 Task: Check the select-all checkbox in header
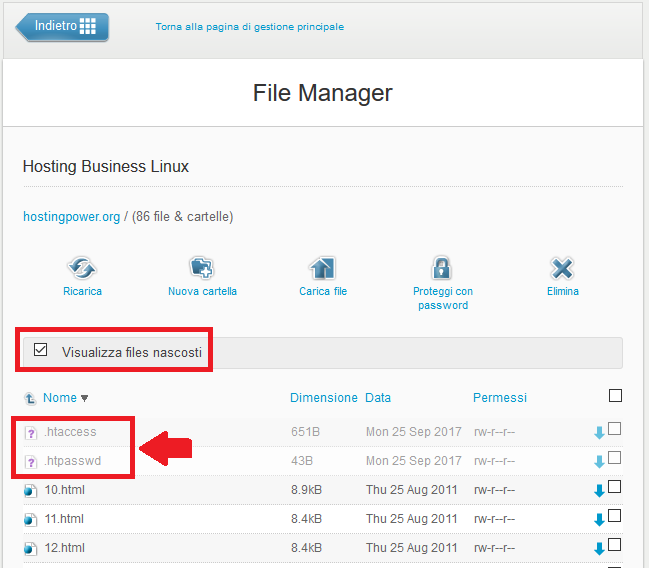[x=615, y=396]
